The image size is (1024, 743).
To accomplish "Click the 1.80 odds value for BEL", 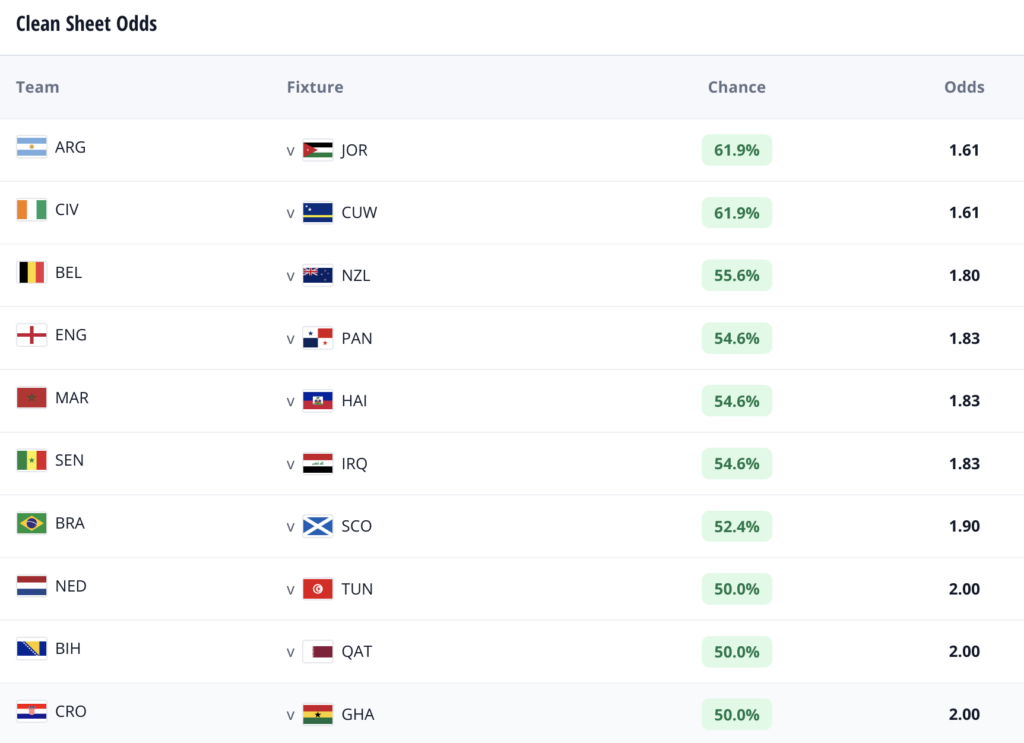I will coord(964,276).
